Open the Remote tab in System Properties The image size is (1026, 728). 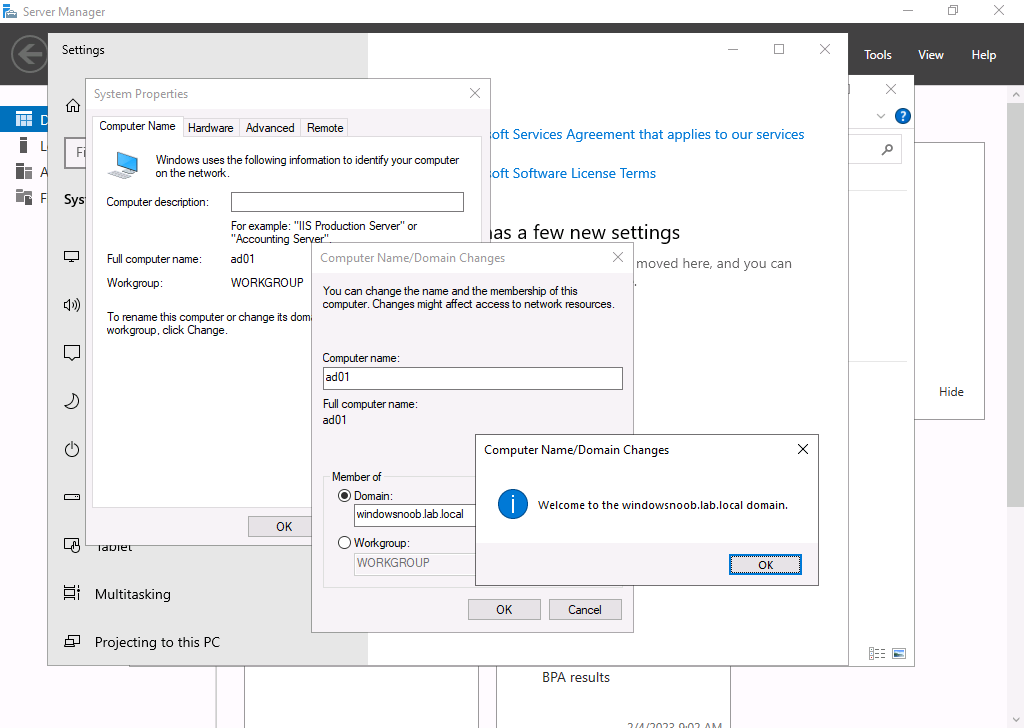325,128
